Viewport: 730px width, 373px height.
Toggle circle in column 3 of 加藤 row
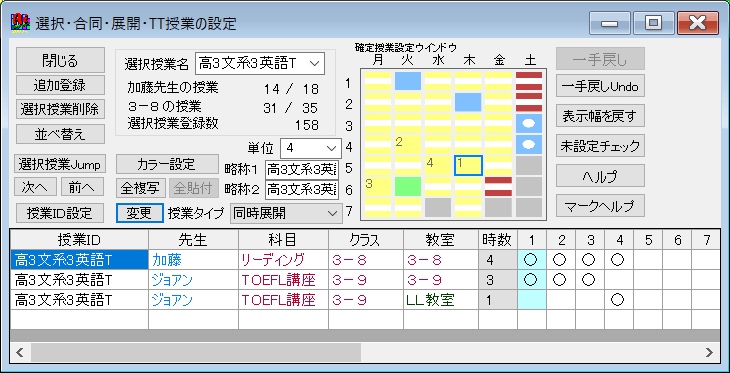coord(589,260)
